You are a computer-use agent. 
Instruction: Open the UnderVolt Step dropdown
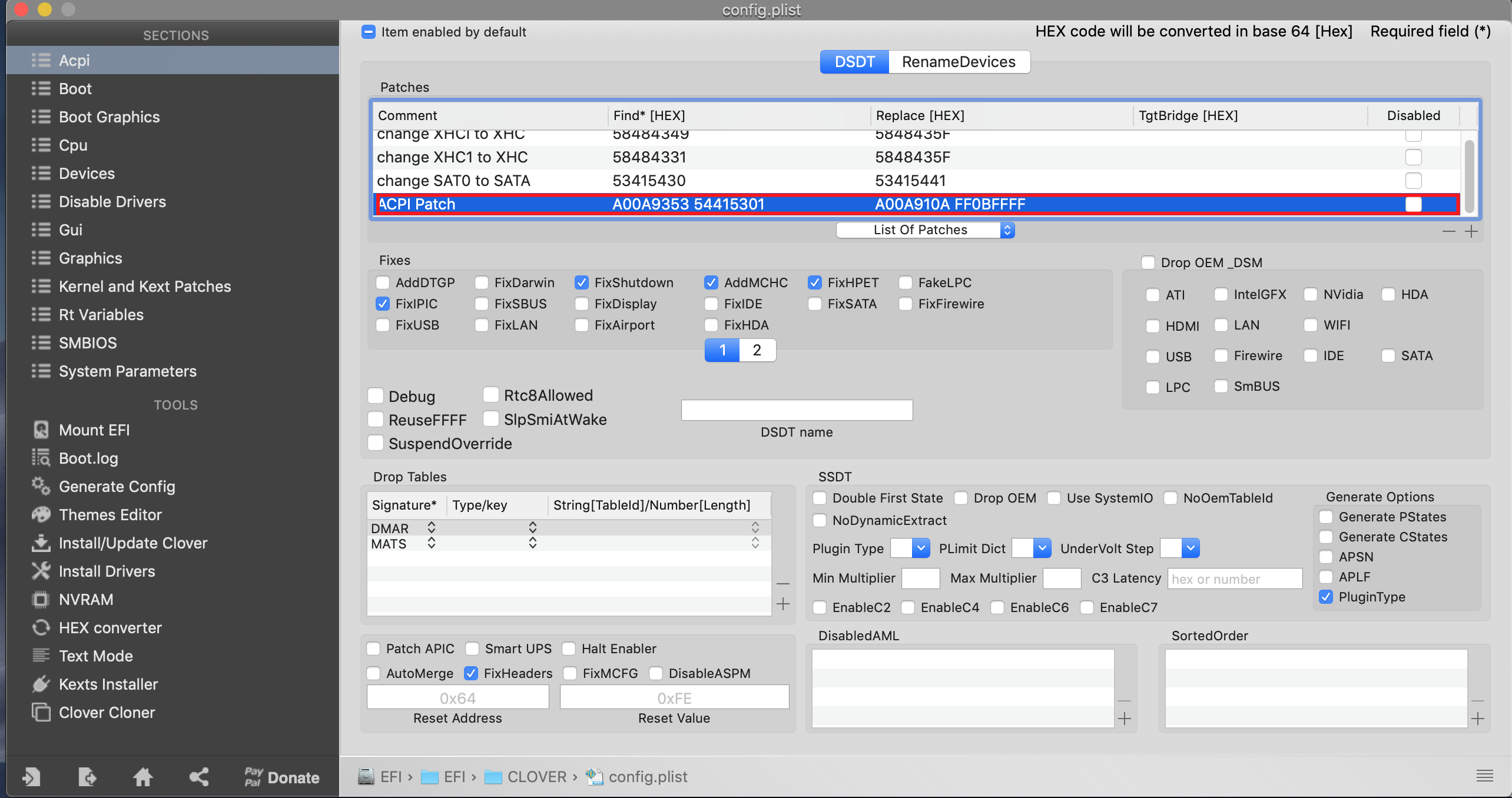(x=1180, y=548)
